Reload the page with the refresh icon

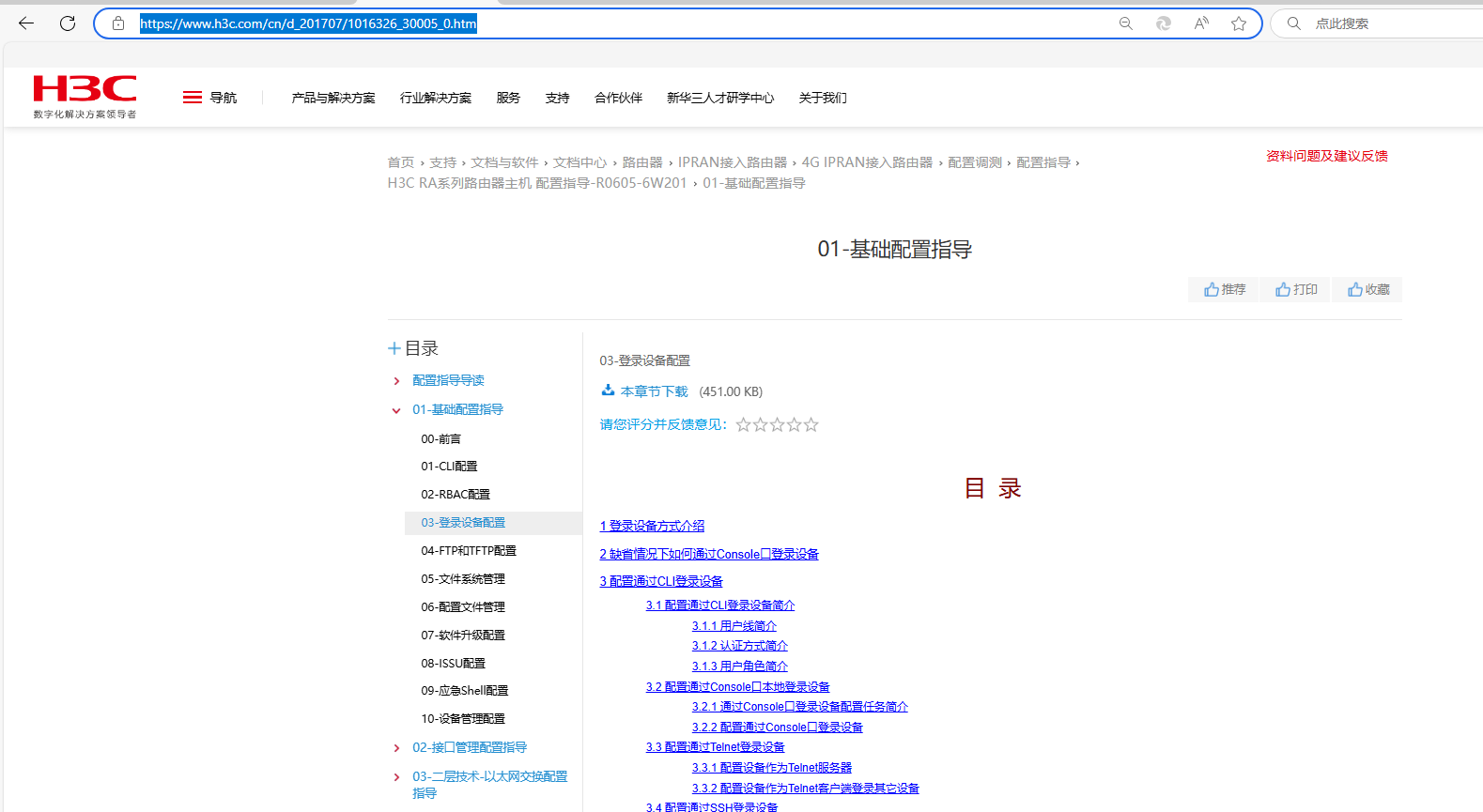(68, 23)
